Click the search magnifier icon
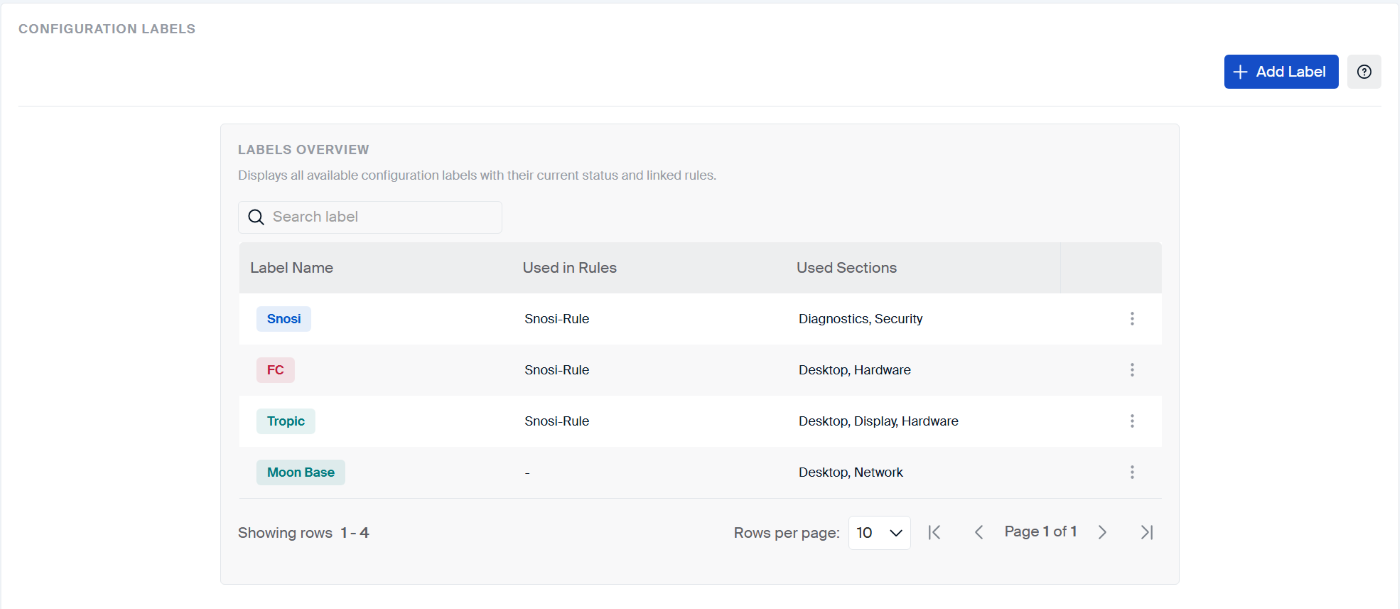1400x609 pixels. tap(256, 217)
